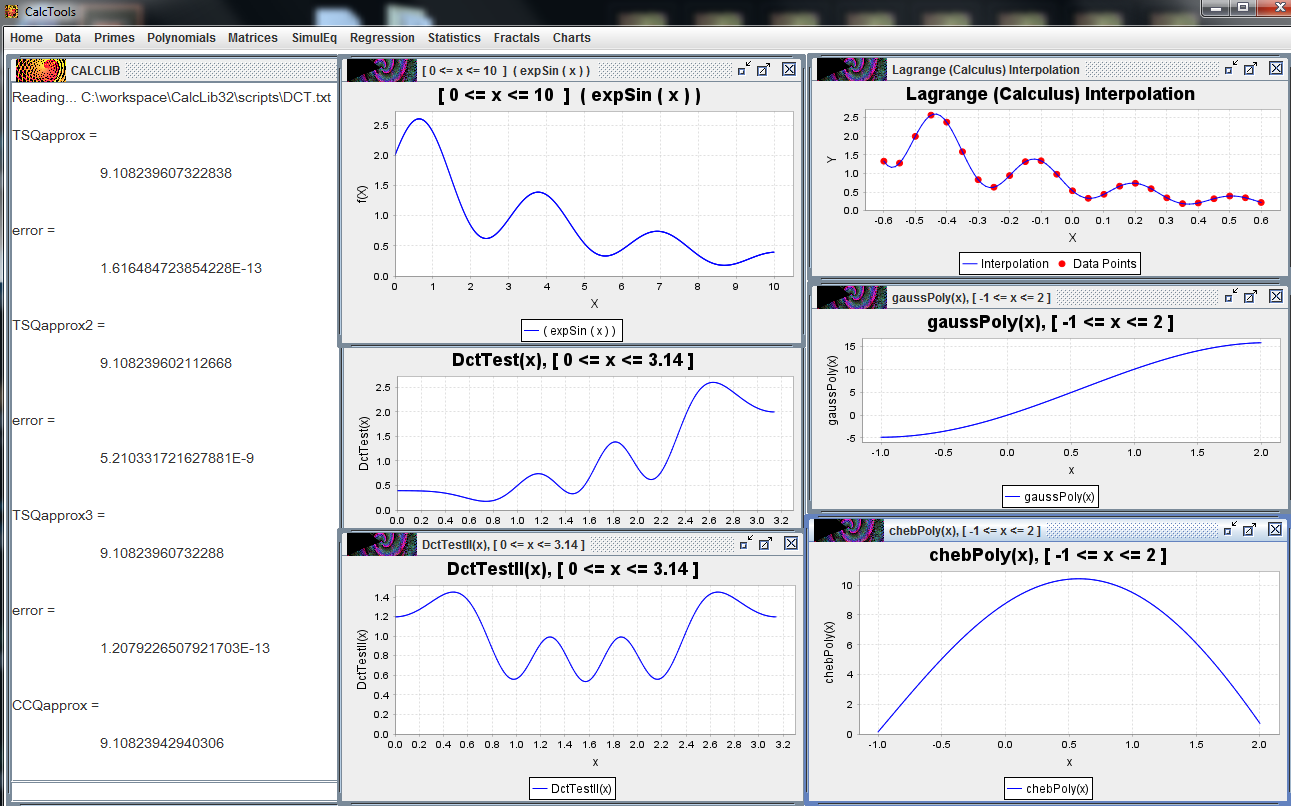1291x806 pixels.
Task: Select the CALCLIB frame title bar
Action: coord(175,70)
